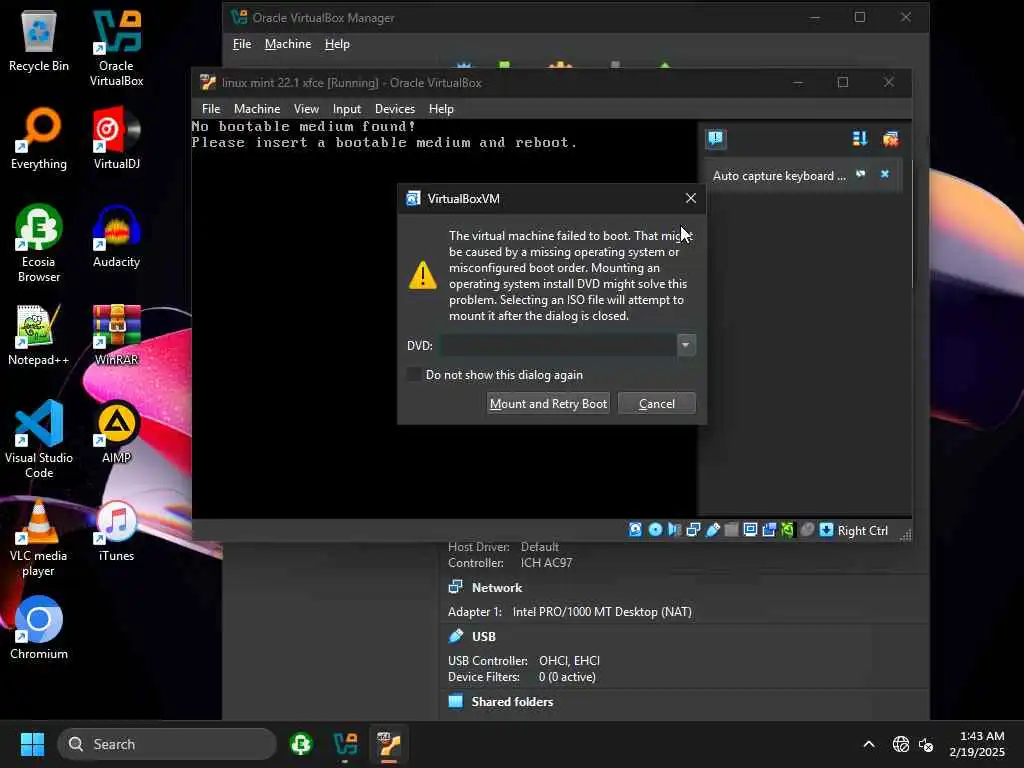Click the Everything desktop shortcut
Screen dimensions: 1024x768
(x=39, y=139)
